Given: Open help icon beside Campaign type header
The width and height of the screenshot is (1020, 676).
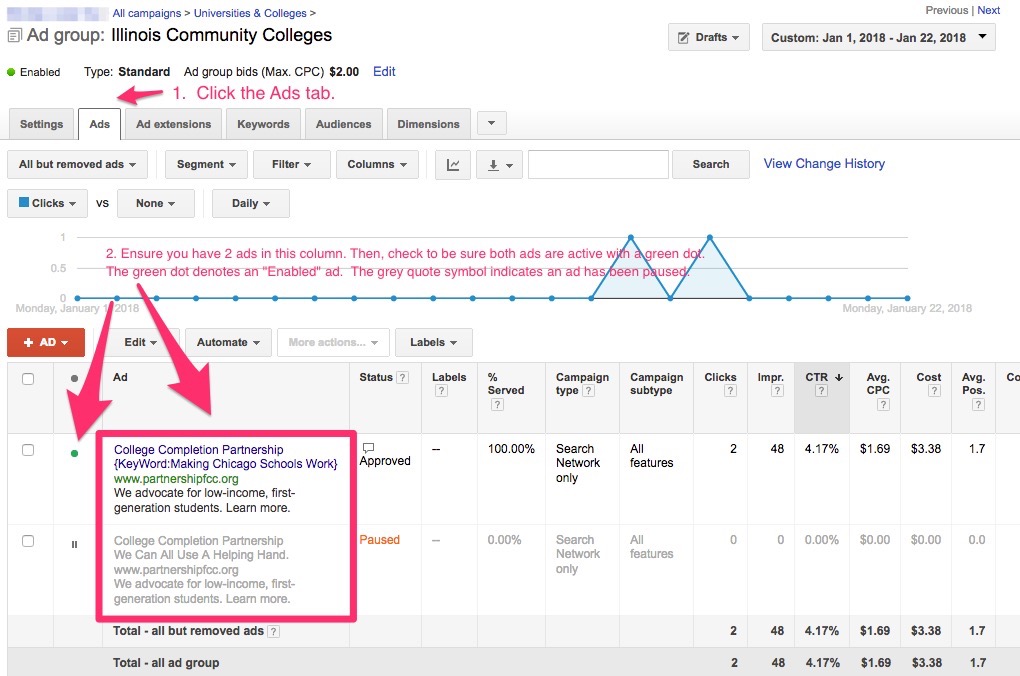Looking at the screenshot, I should click(588, 390).
